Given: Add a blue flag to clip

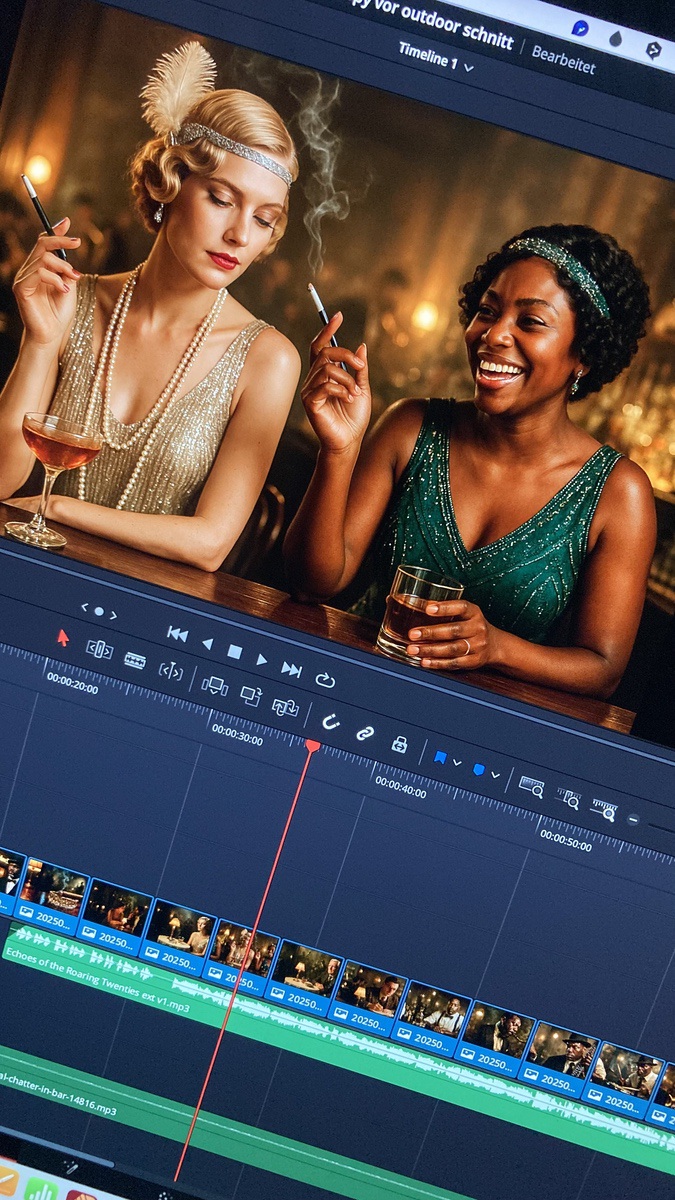Looking at the screenshot, I should coord(440,758).
